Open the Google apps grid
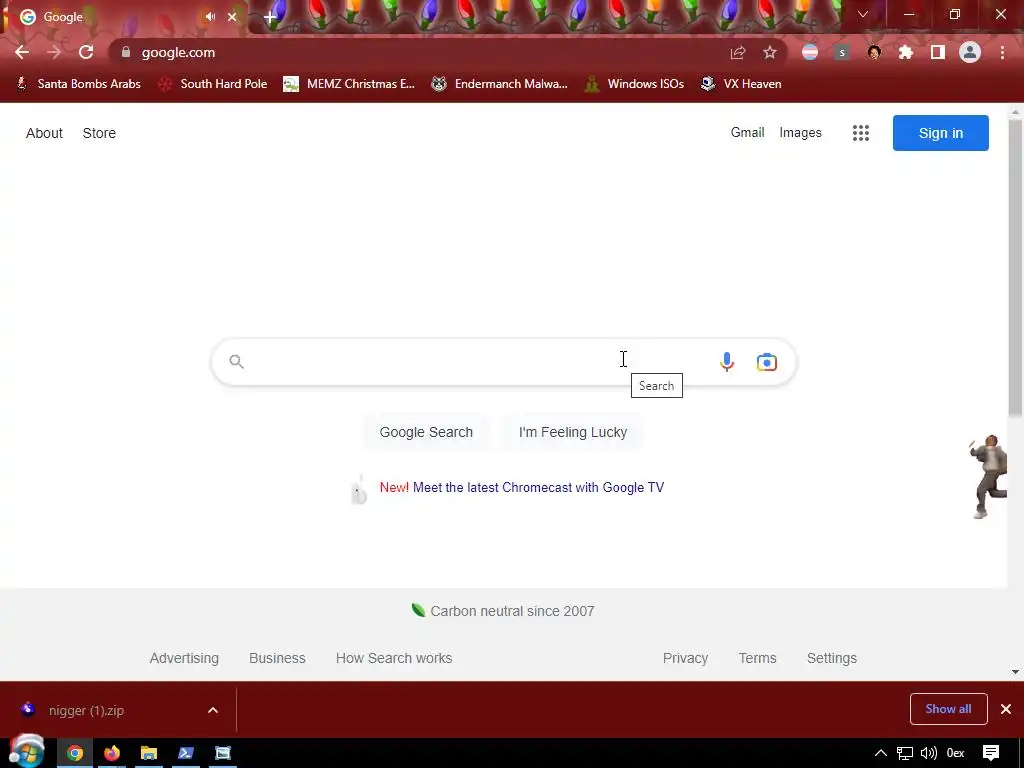 [x=861, y=133]
